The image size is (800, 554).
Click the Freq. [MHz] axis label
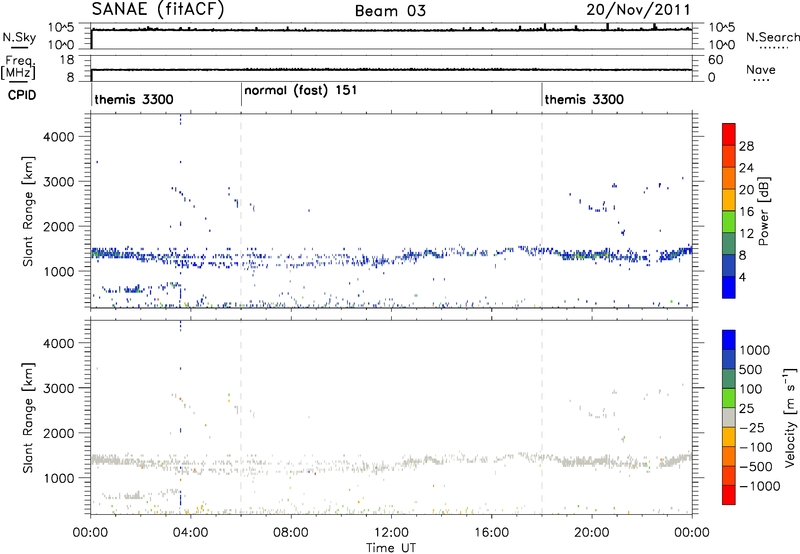[x=18, y=68]
